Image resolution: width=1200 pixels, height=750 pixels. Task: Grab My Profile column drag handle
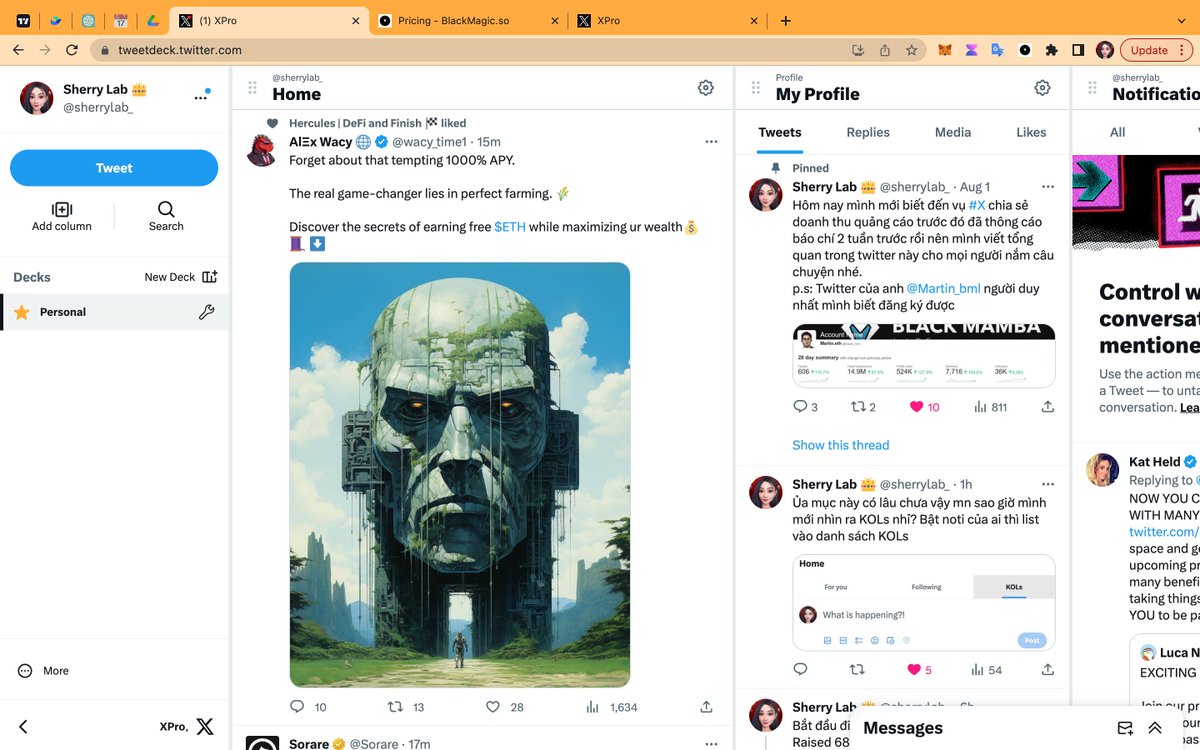pos(756,88)
